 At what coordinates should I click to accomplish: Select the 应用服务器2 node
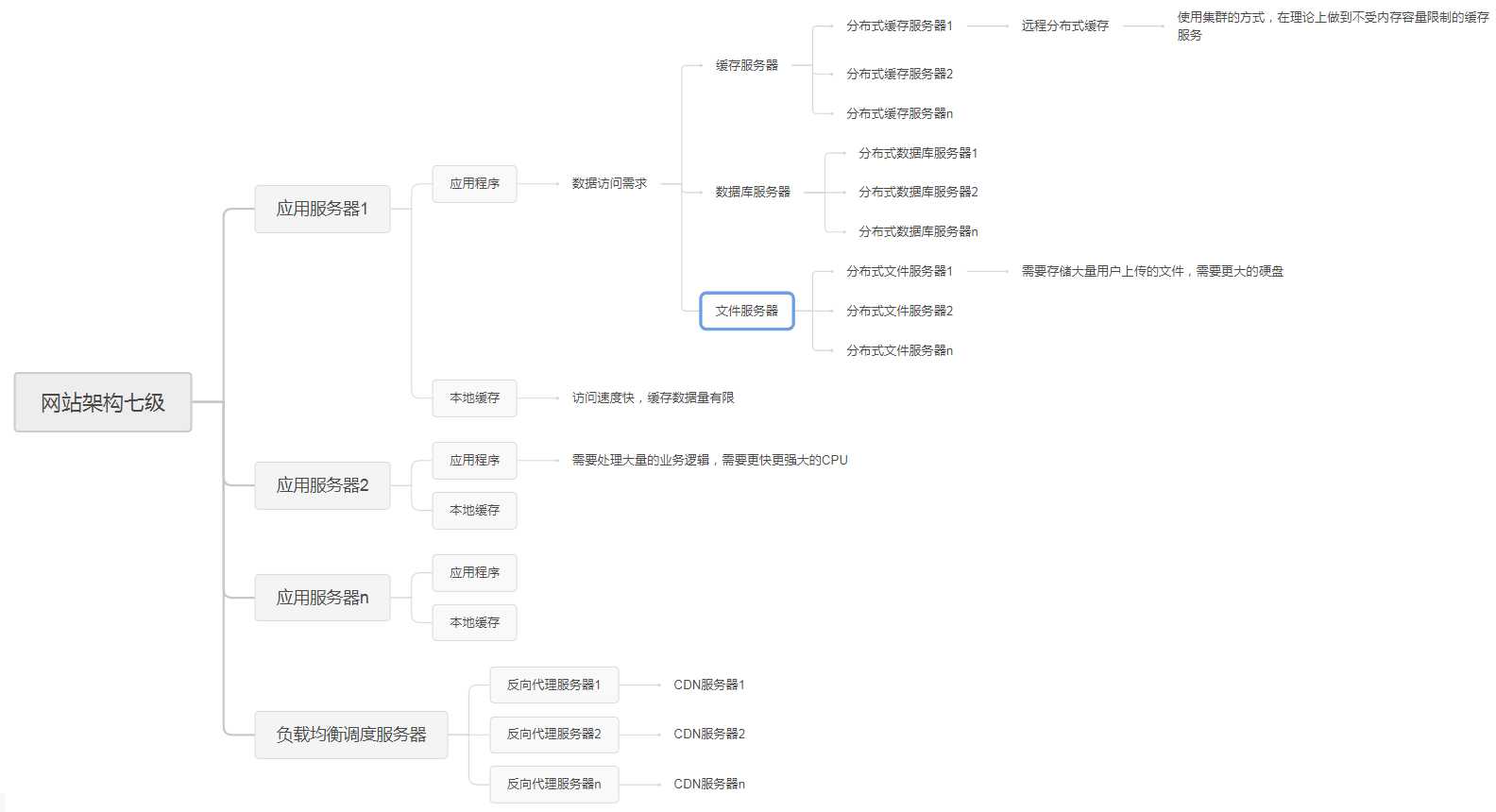[x=322, y=485]
